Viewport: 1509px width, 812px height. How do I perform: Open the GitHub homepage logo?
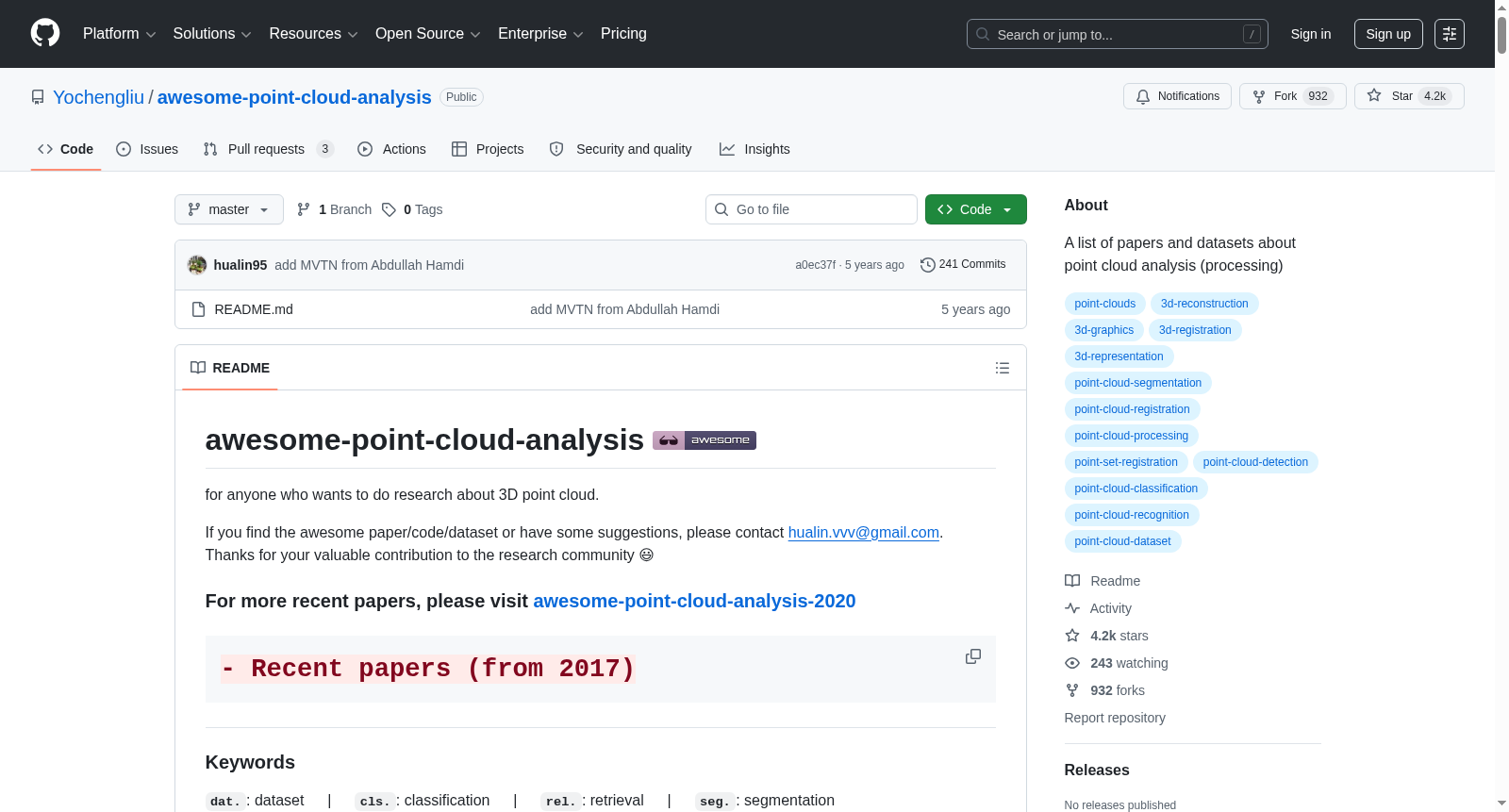pos(45,34)
